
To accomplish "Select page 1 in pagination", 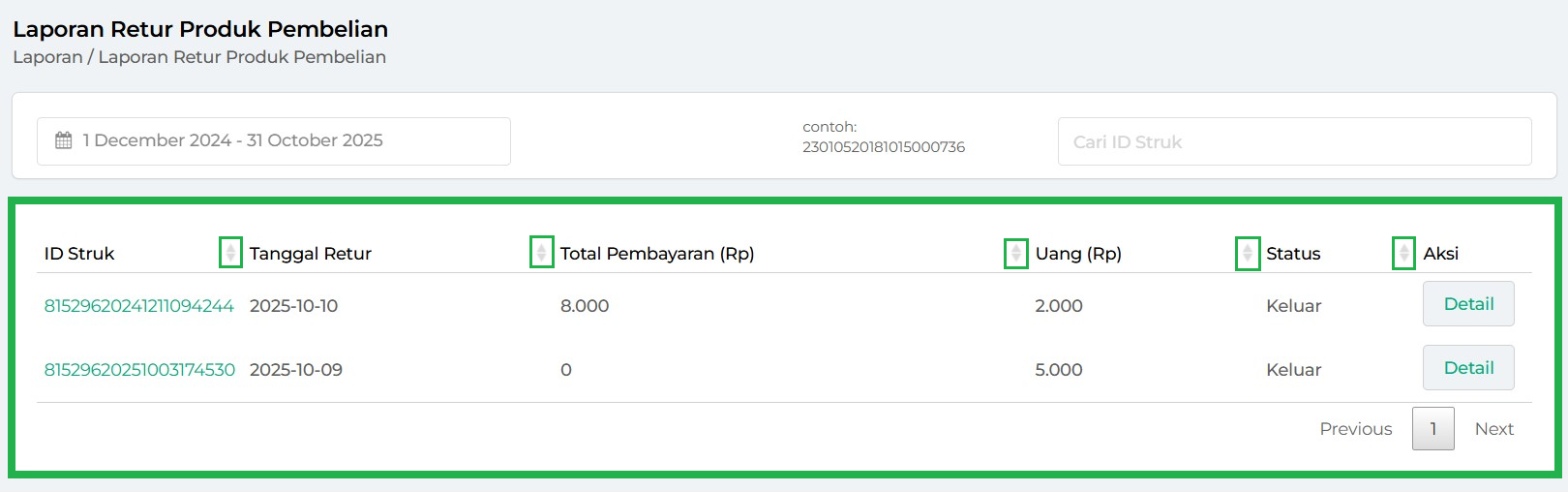I will (1432, 429).
